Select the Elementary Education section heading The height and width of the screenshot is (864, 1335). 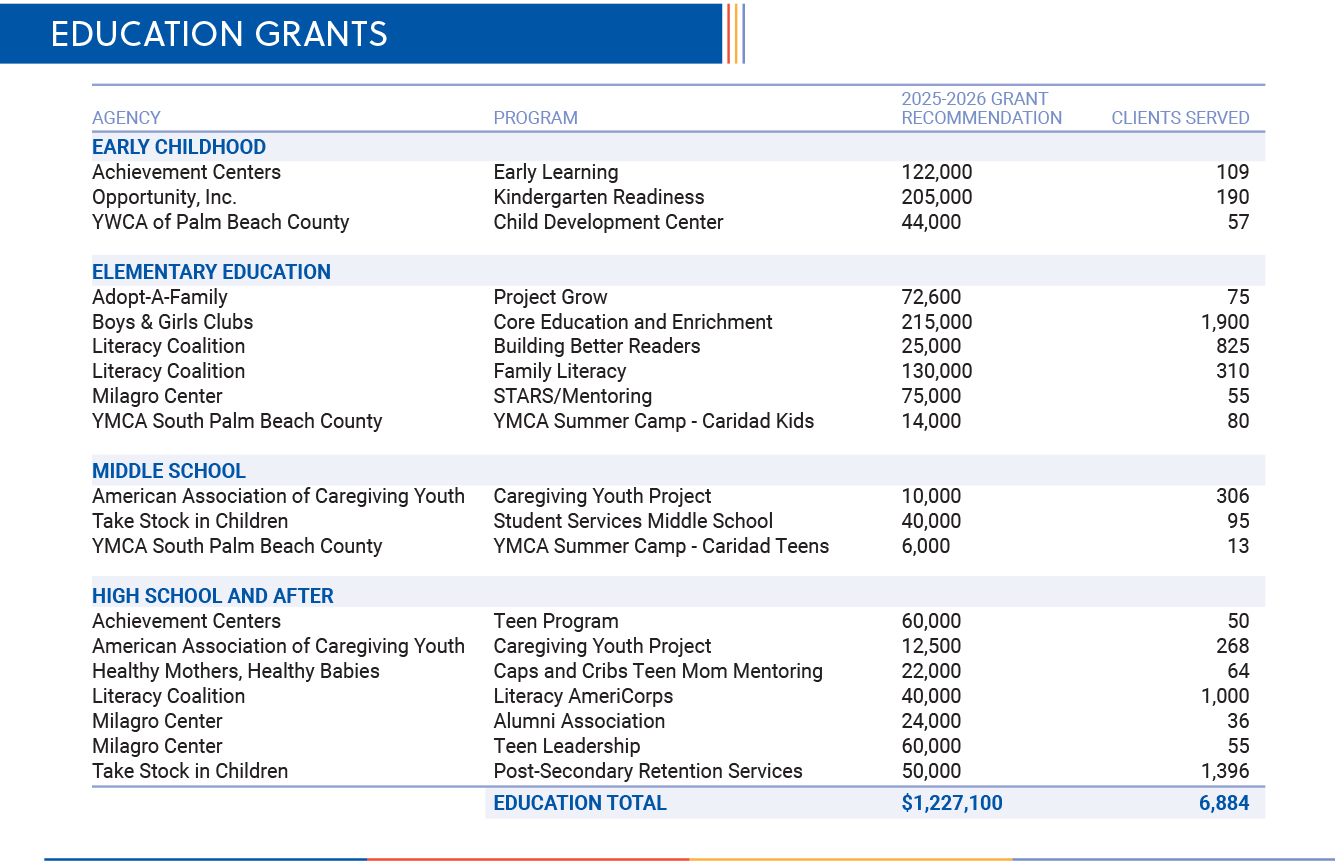point(211,272)
